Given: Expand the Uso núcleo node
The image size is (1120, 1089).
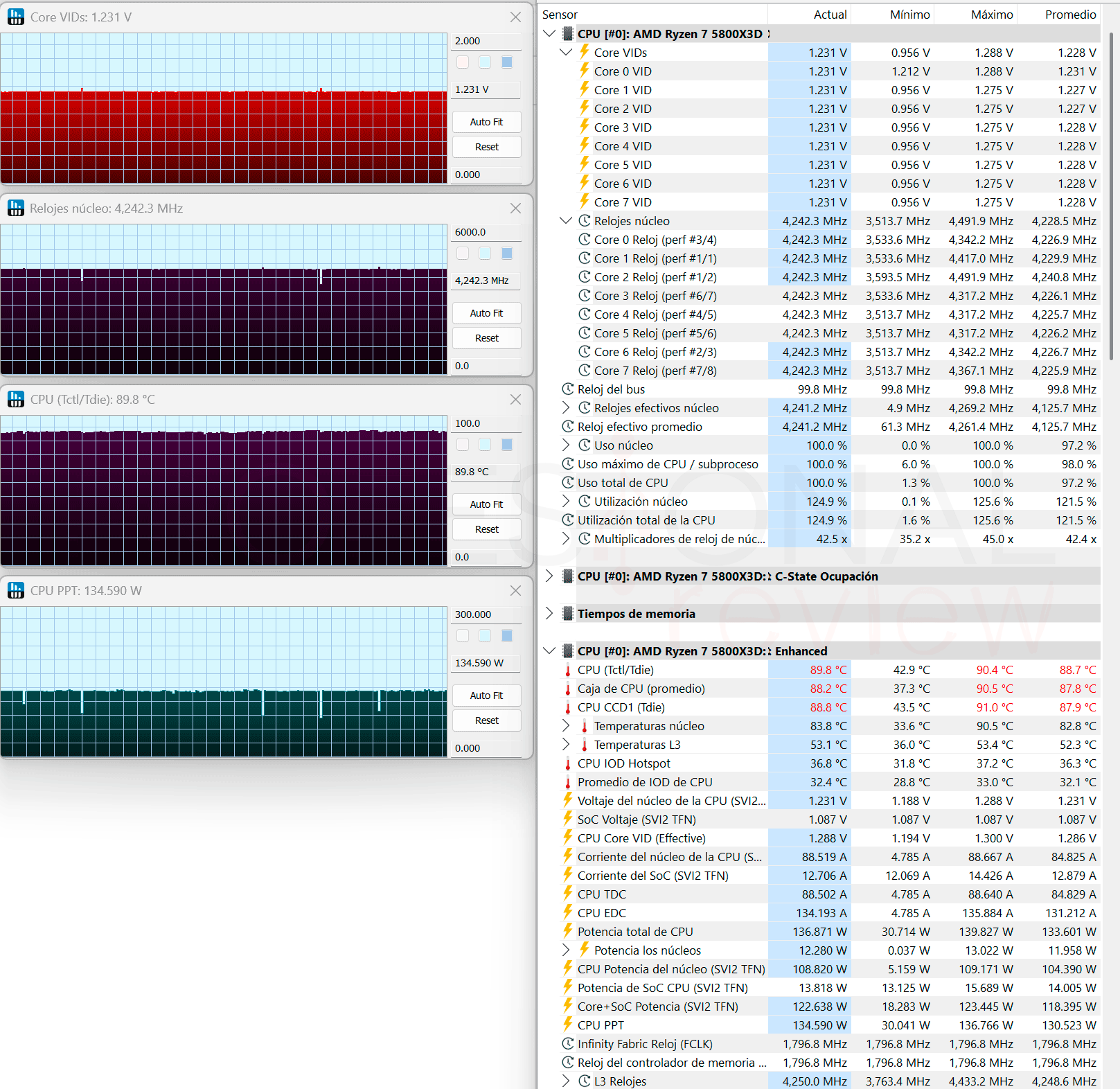Looking at the screenshot, I should [566, 445].
